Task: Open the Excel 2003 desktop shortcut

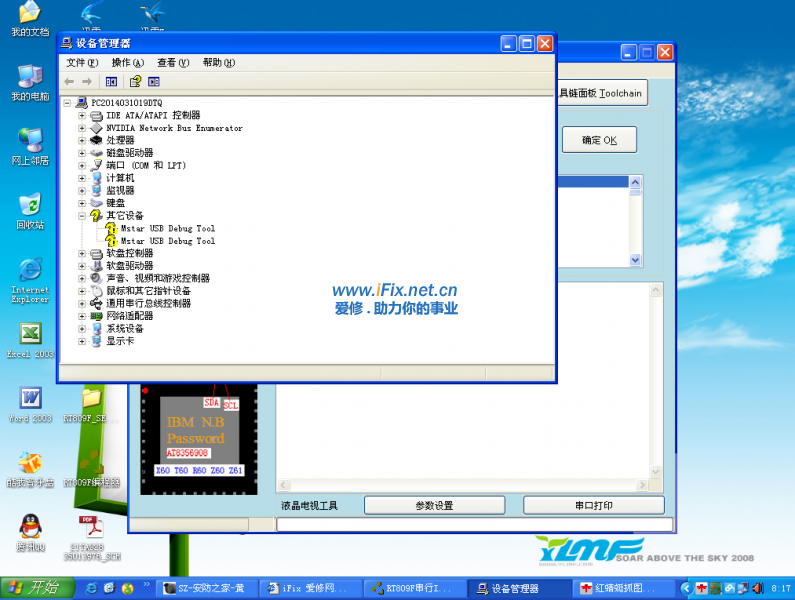Action: click(30, 335)
